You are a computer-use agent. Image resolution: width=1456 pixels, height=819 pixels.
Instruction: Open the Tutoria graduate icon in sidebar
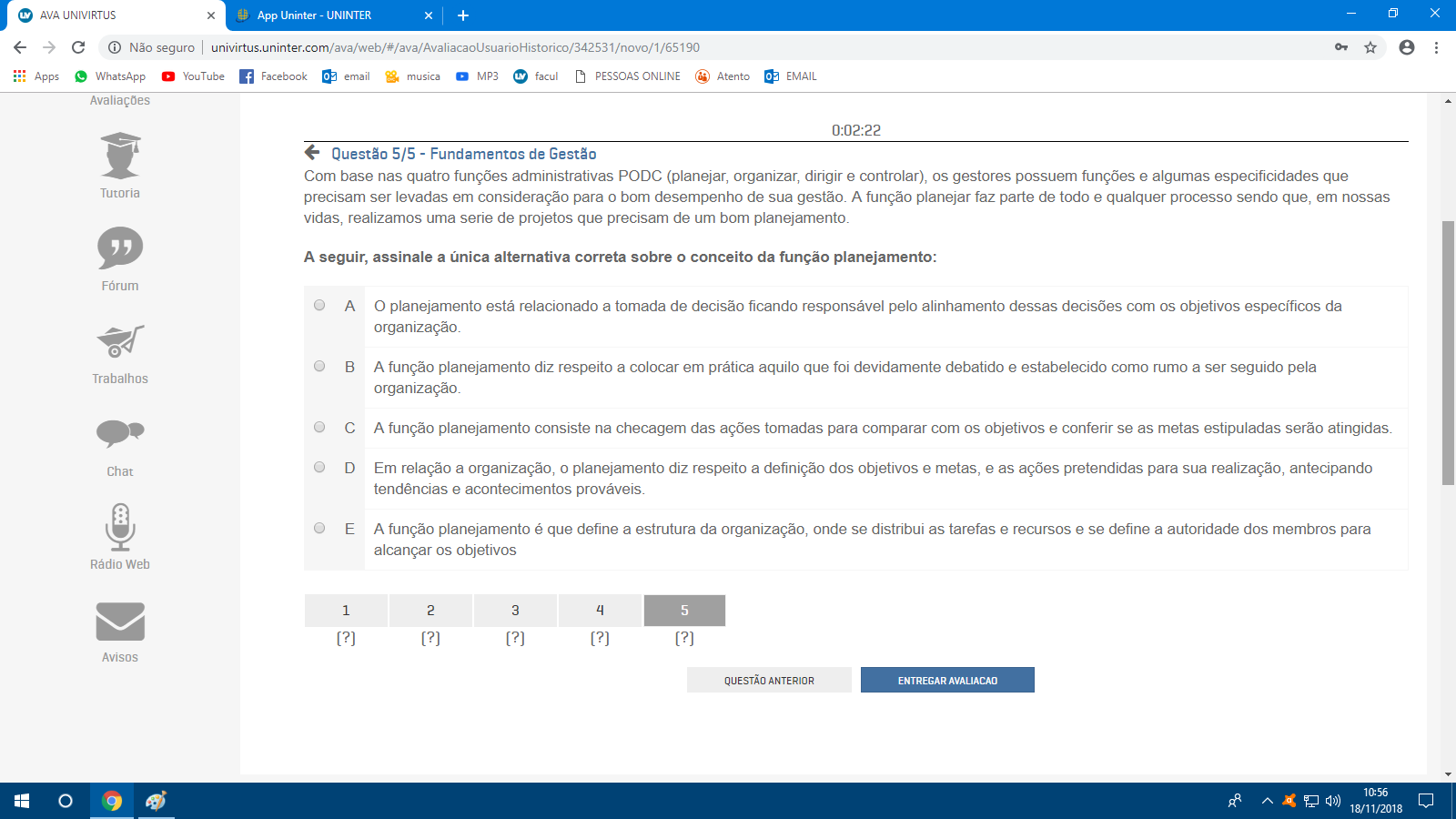click(120, 156)
